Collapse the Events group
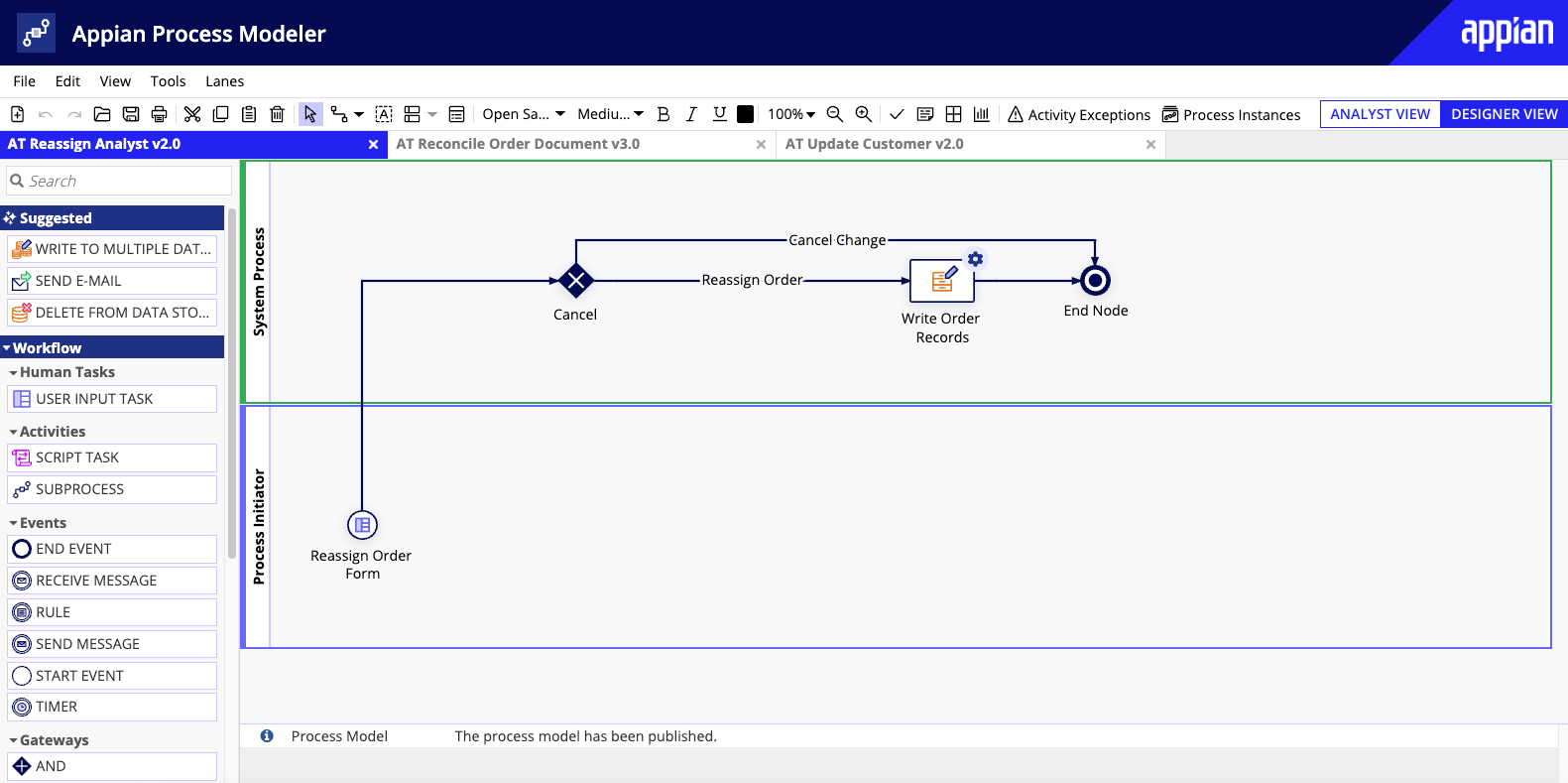1568x783 pixels. 38,523
